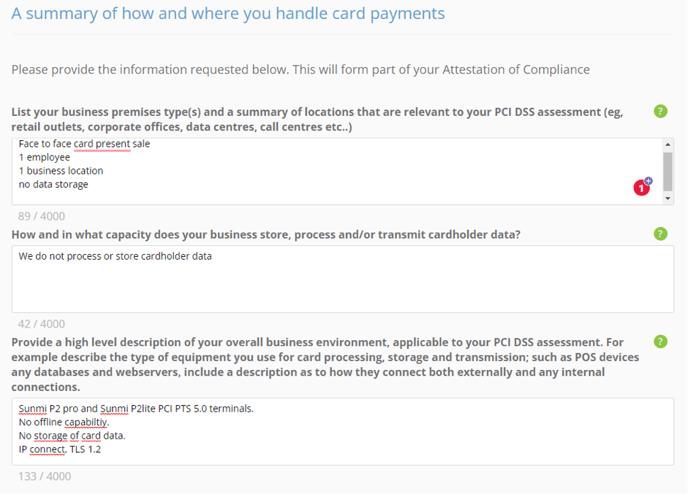The height and width of the screenshot is (494, 688).
Task: Click the '42 / 4000' character counter
Action: (41, 324)
